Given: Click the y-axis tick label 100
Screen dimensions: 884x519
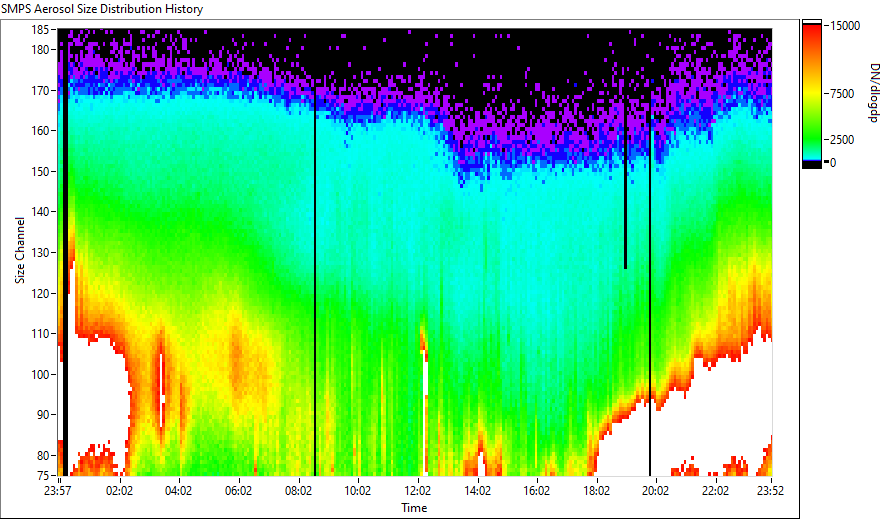Looking at the screenshot, I should (40, 374).
